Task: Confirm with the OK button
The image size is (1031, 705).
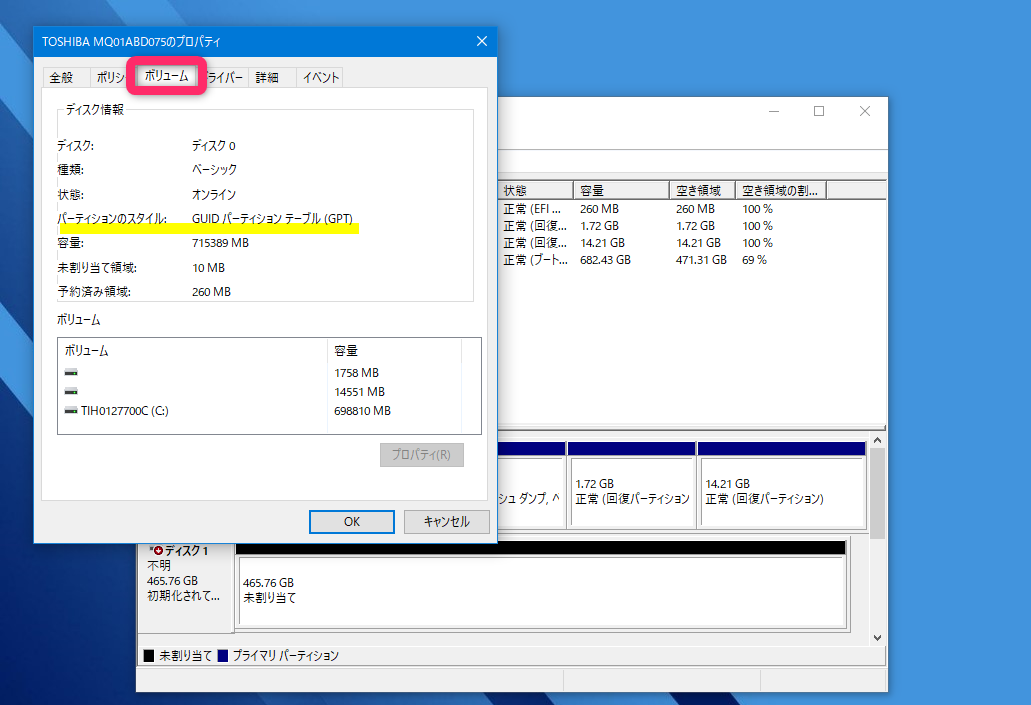Action: (352, 522)
